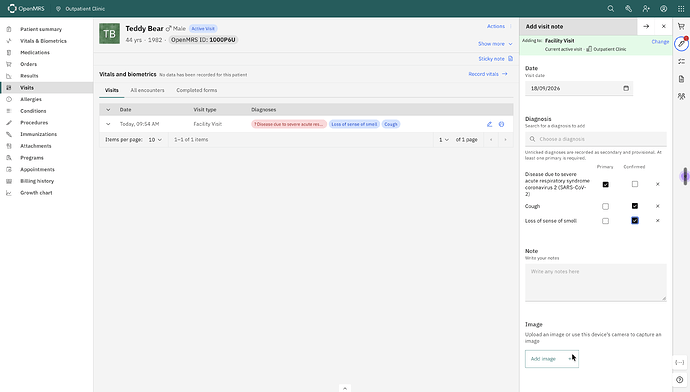Go to the next page arrow
690x392 pixels.
pos(505,139)
